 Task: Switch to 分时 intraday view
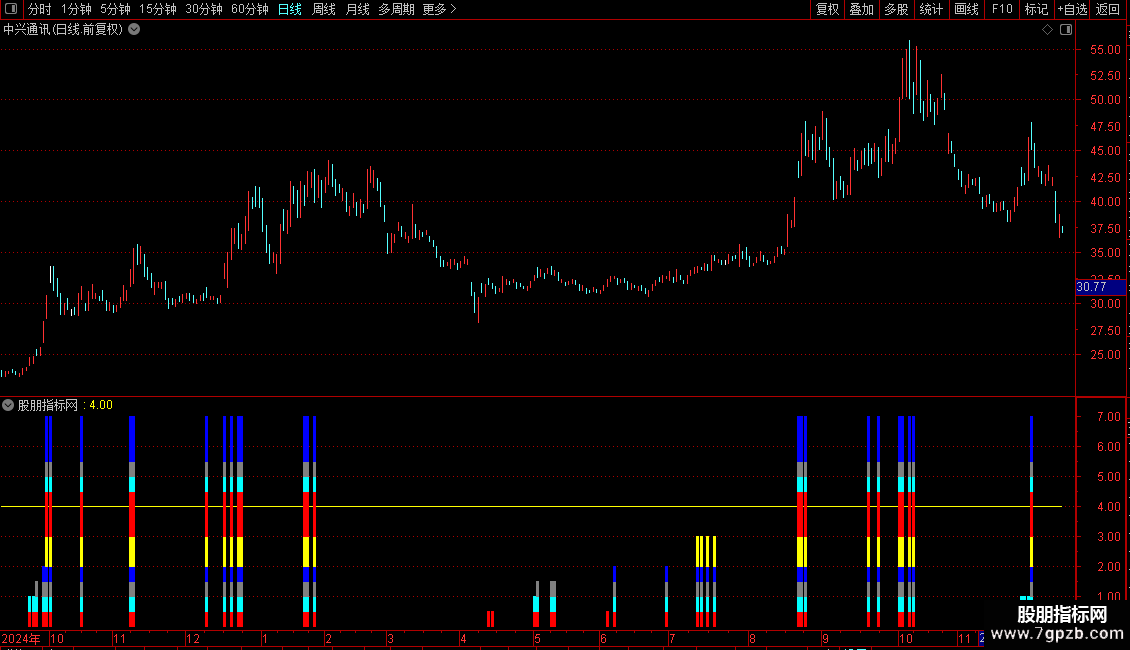point(40,9)
